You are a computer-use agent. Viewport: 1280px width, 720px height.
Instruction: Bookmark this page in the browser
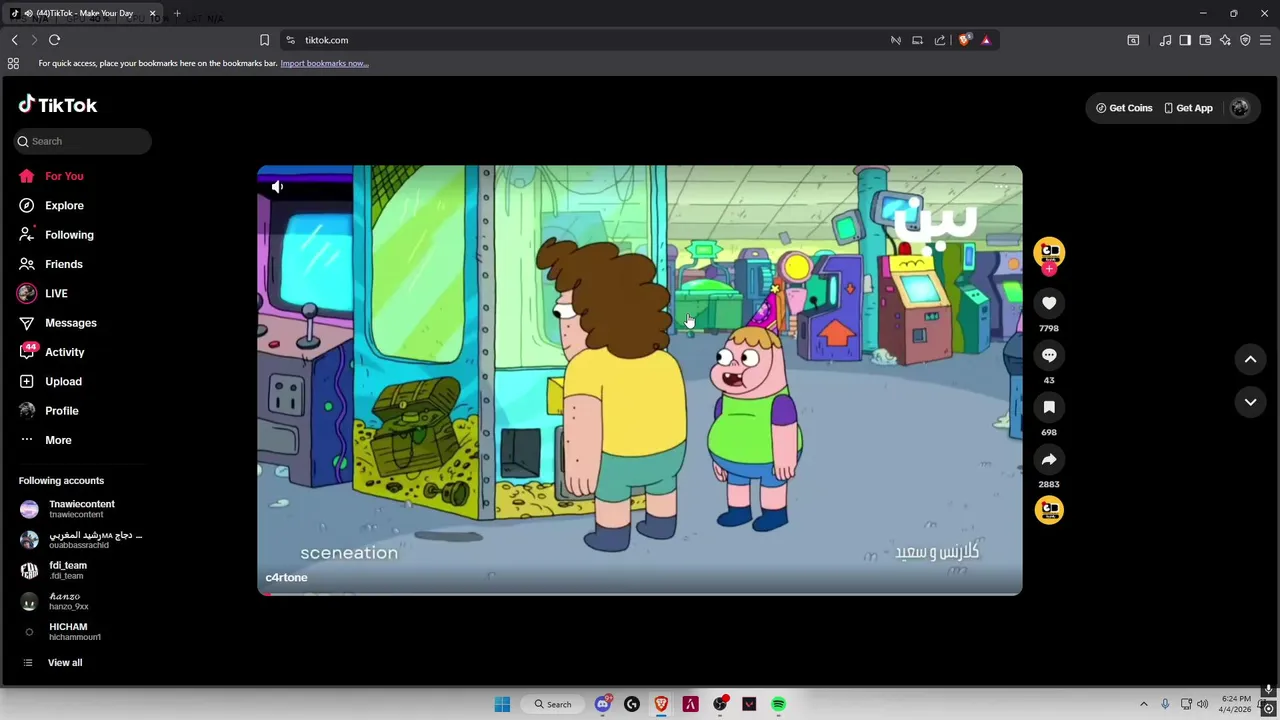coord(264,40)
